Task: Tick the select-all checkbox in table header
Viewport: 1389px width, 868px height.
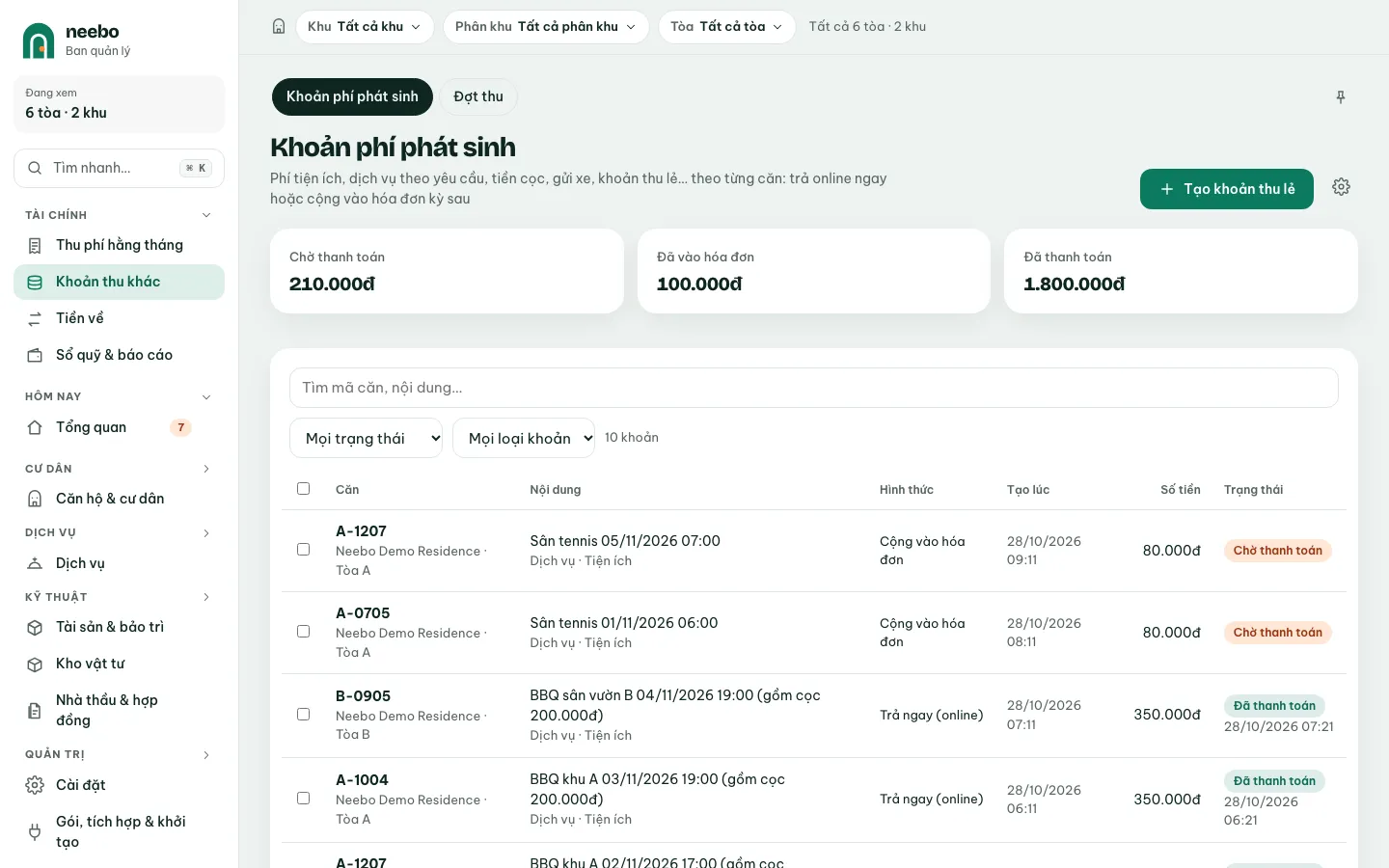Action: pyautogui.click(x=304, y=489)
